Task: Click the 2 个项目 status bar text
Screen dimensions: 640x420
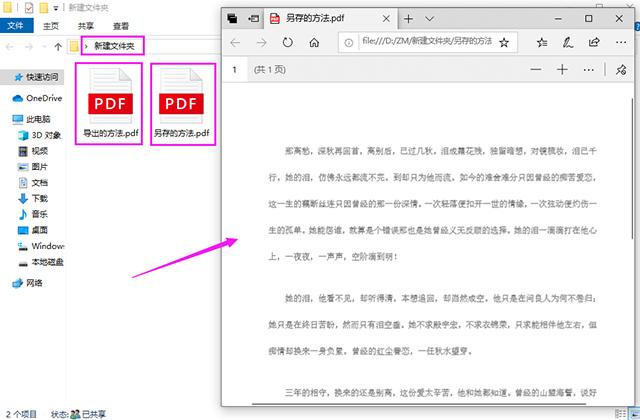Action: [21, 414]
